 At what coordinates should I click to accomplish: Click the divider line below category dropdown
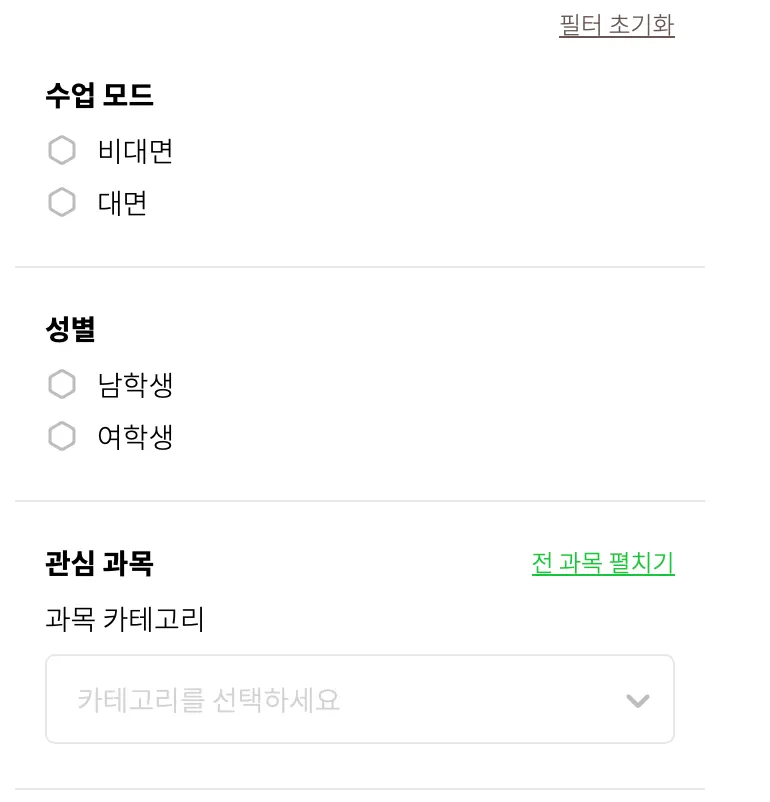click(x=360, y=789)
